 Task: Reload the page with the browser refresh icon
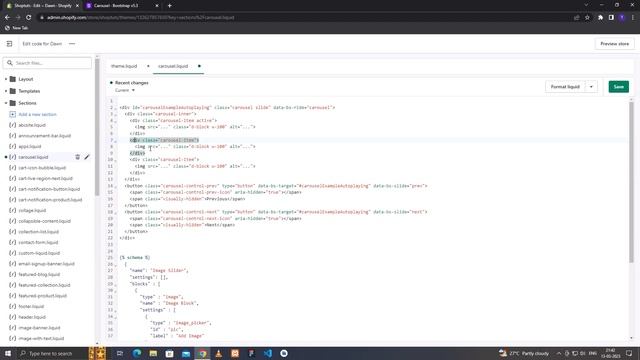tap(29, 18)
